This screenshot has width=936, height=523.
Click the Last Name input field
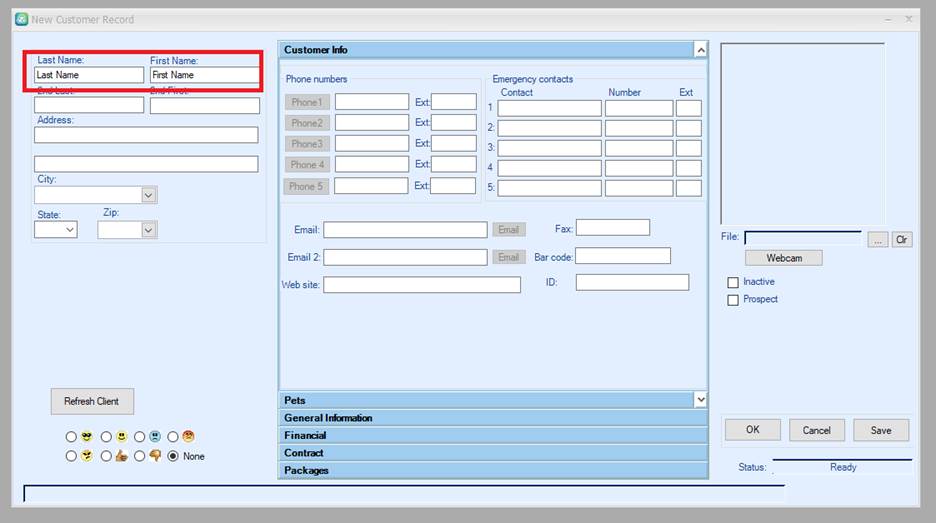coord(89,75)
